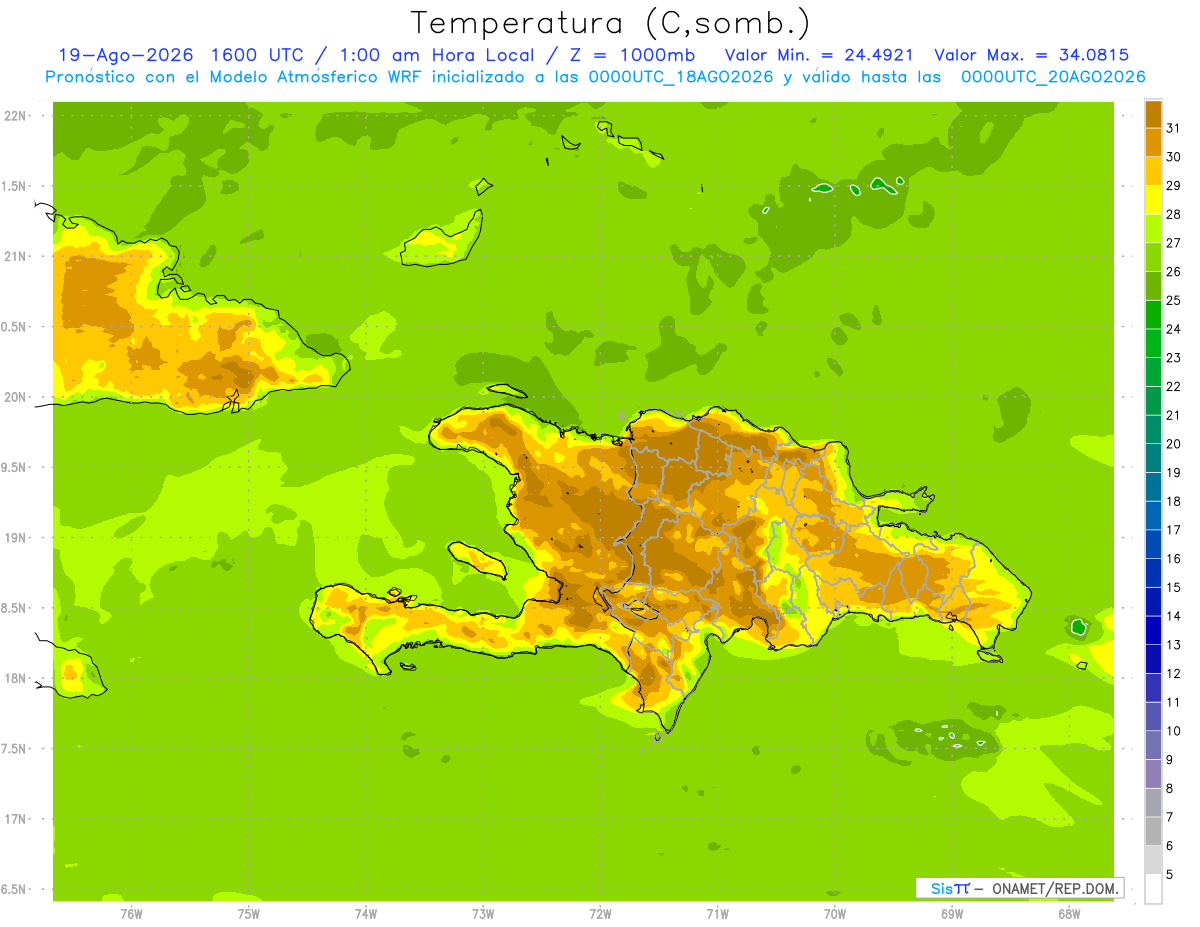This screenshot has width=1200, height=927.
Task: Click the "21N" latitude axis label
Action: (x=16, y=256)
